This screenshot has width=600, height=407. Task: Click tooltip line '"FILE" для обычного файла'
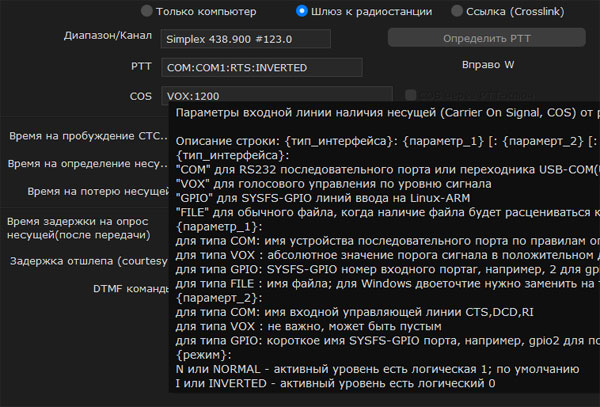tap(387, 212)
